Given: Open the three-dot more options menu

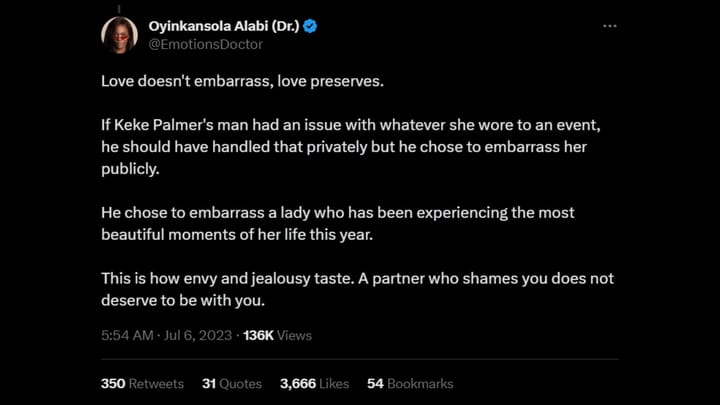Looking at the screenshot, I should click(609, 26).
